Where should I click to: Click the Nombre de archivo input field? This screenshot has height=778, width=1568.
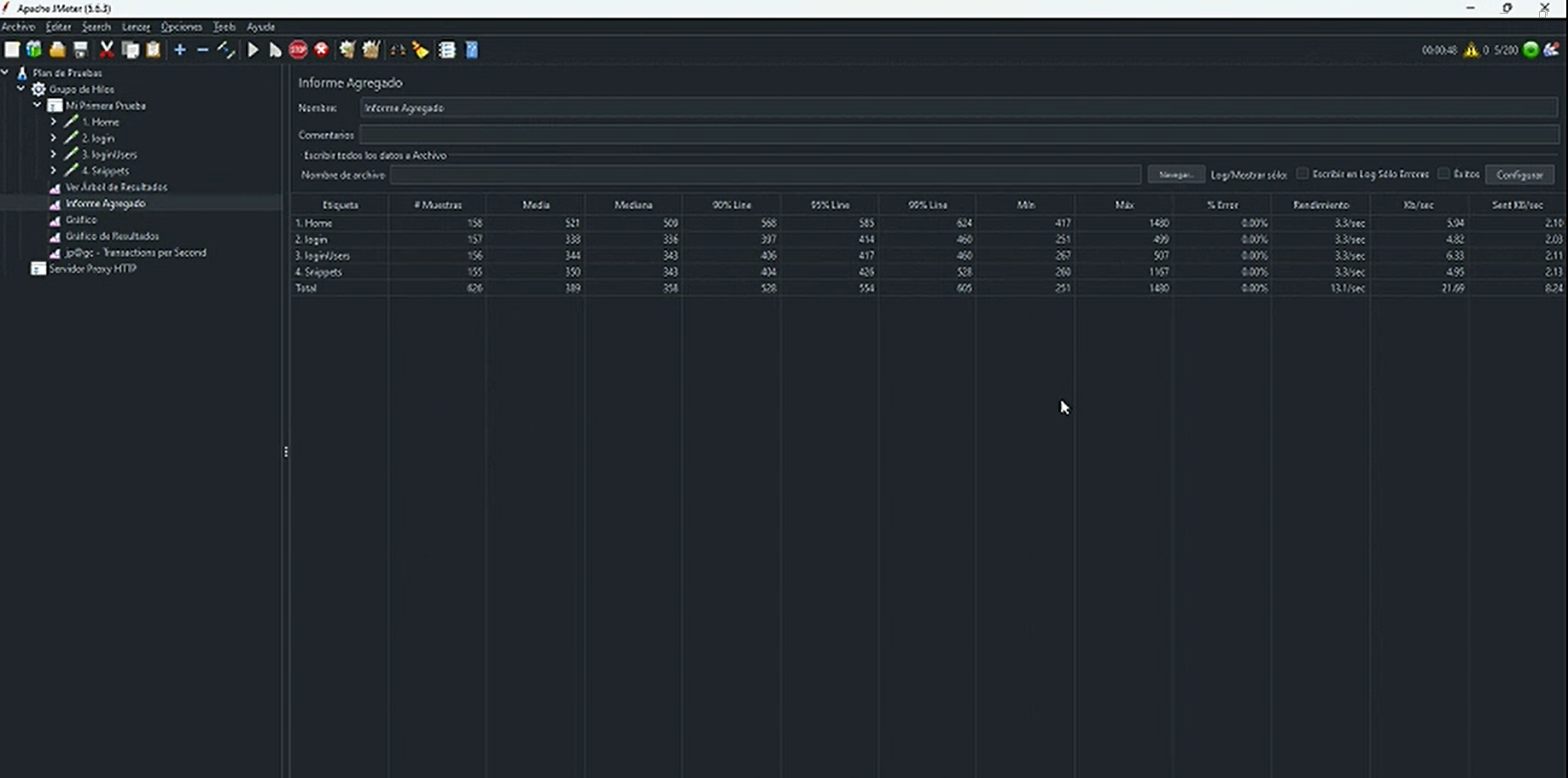[x=766, y=175]
